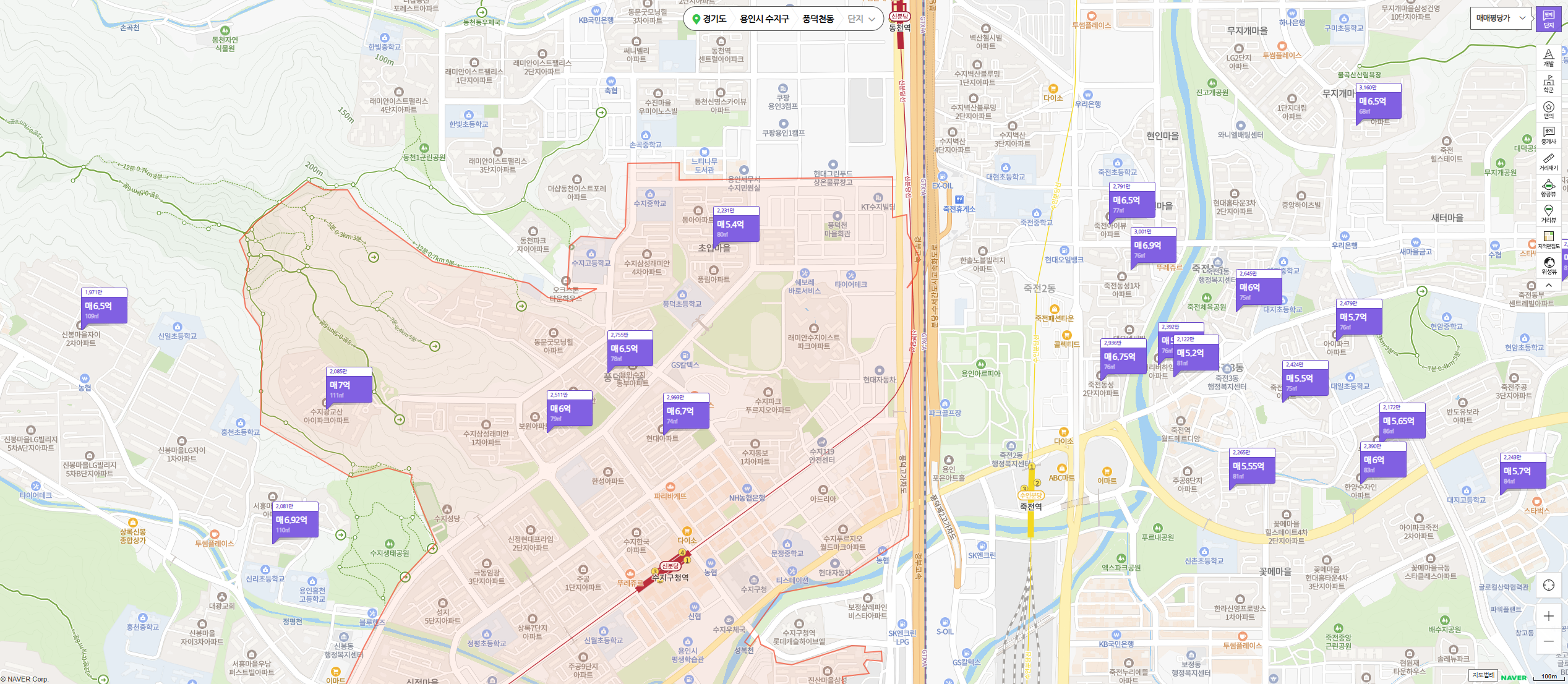Select 용인시 수지구 in location breadcrumb
1568x684 pixels.
[x=764, y=19]
